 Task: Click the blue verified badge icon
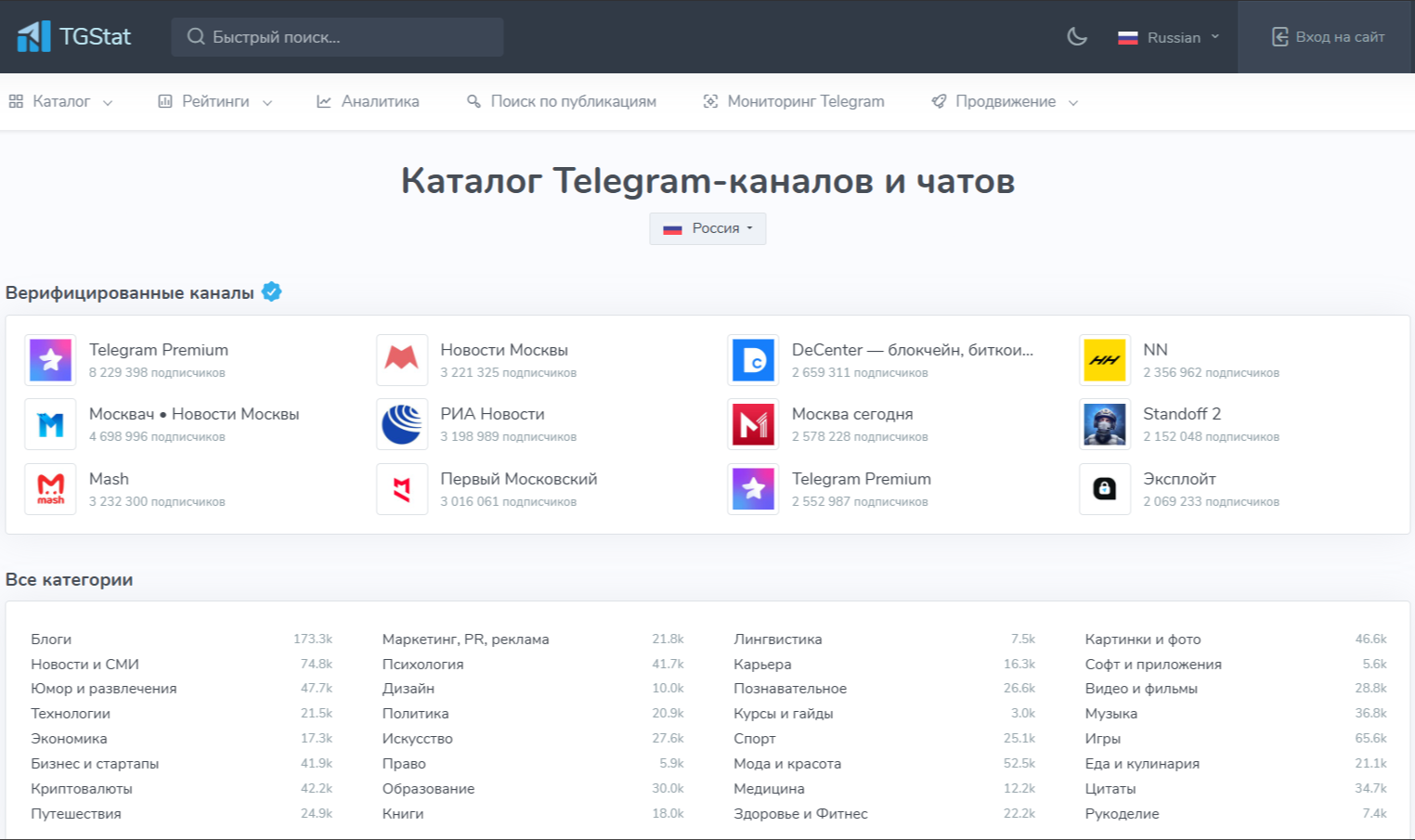click(x=272, y=291)
